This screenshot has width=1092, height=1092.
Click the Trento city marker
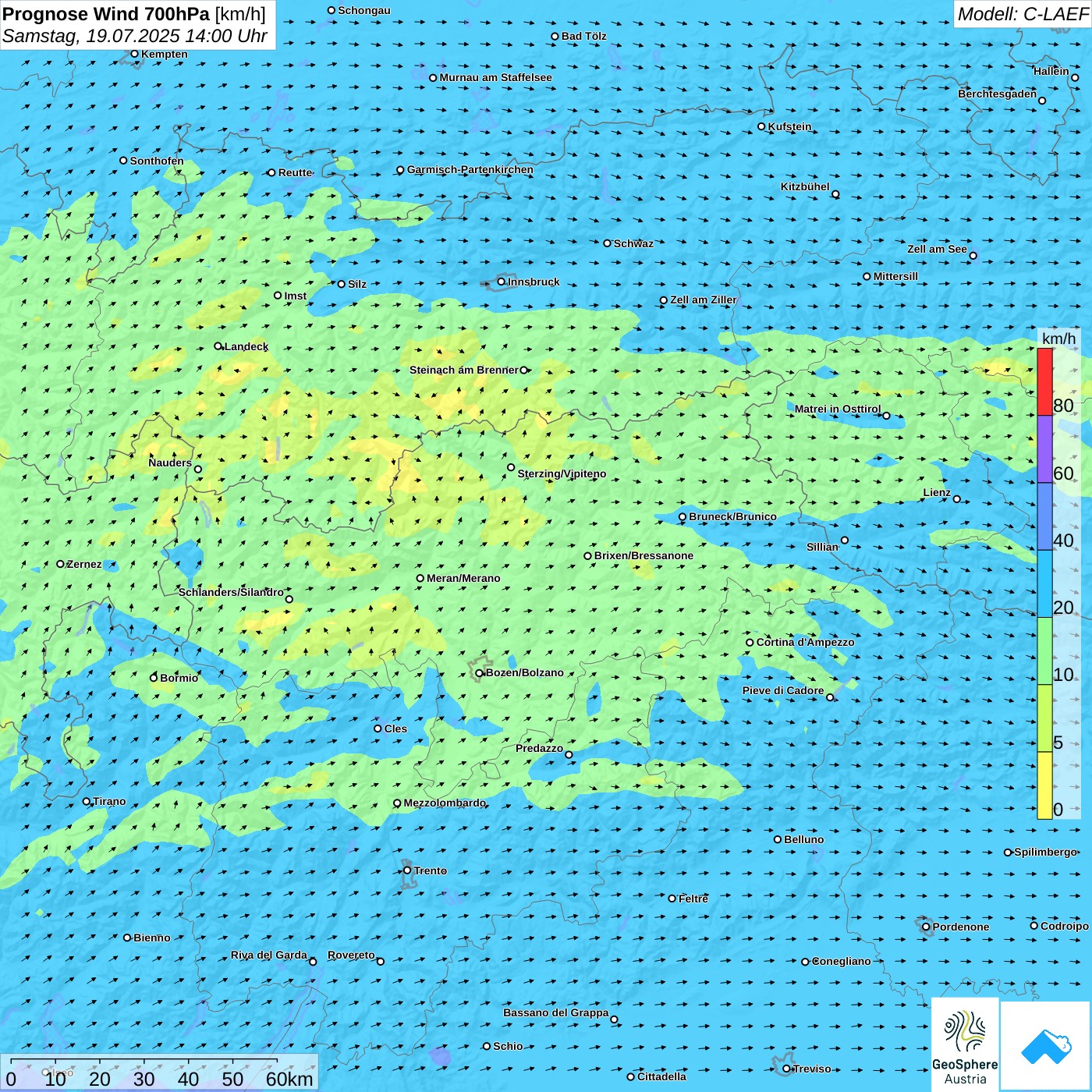(407, 870)
